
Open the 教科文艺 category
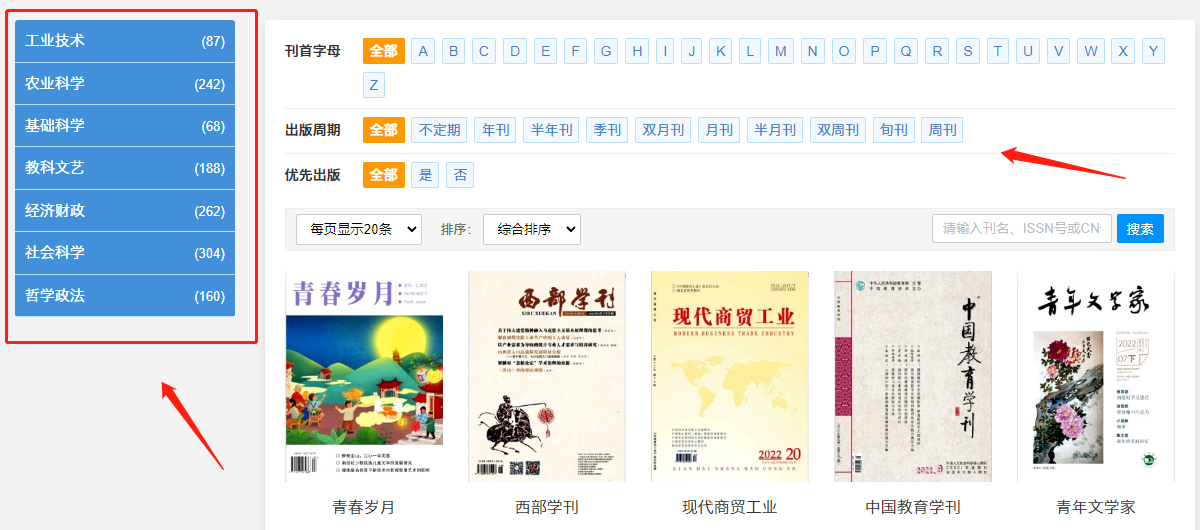click(x=125, y=168)
